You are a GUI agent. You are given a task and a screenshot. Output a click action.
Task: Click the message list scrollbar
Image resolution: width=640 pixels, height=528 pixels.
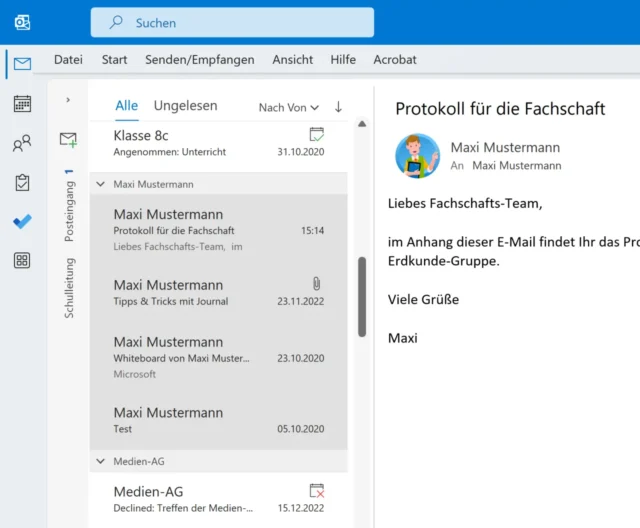(361, 296)
